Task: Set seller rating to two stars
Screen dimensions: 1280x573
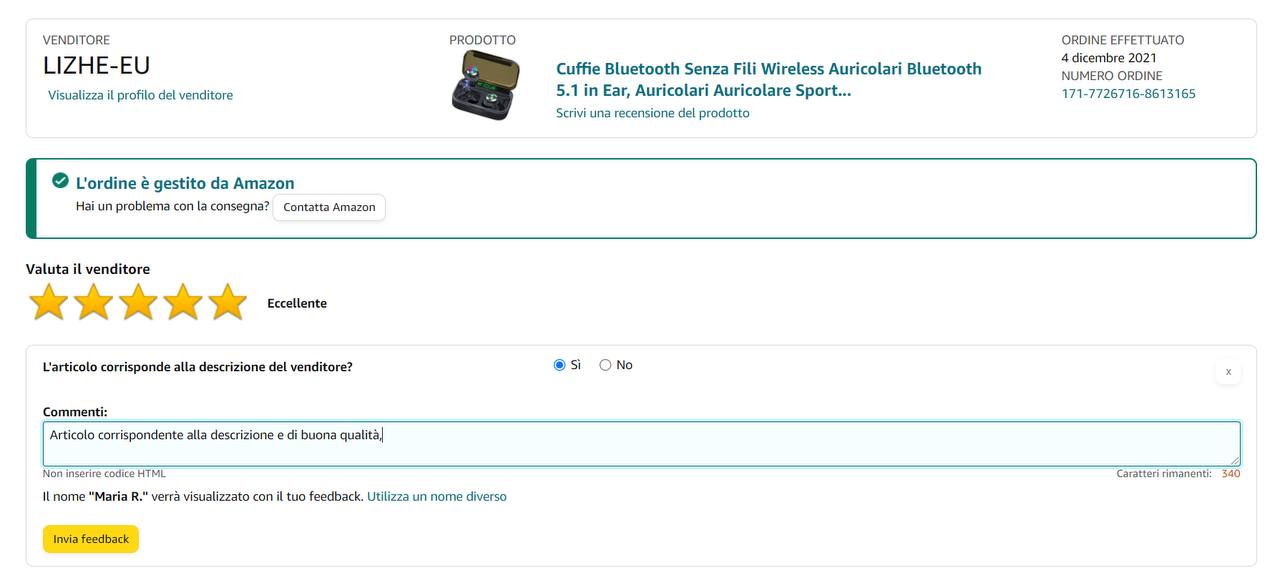Action: tap(93, 302)
